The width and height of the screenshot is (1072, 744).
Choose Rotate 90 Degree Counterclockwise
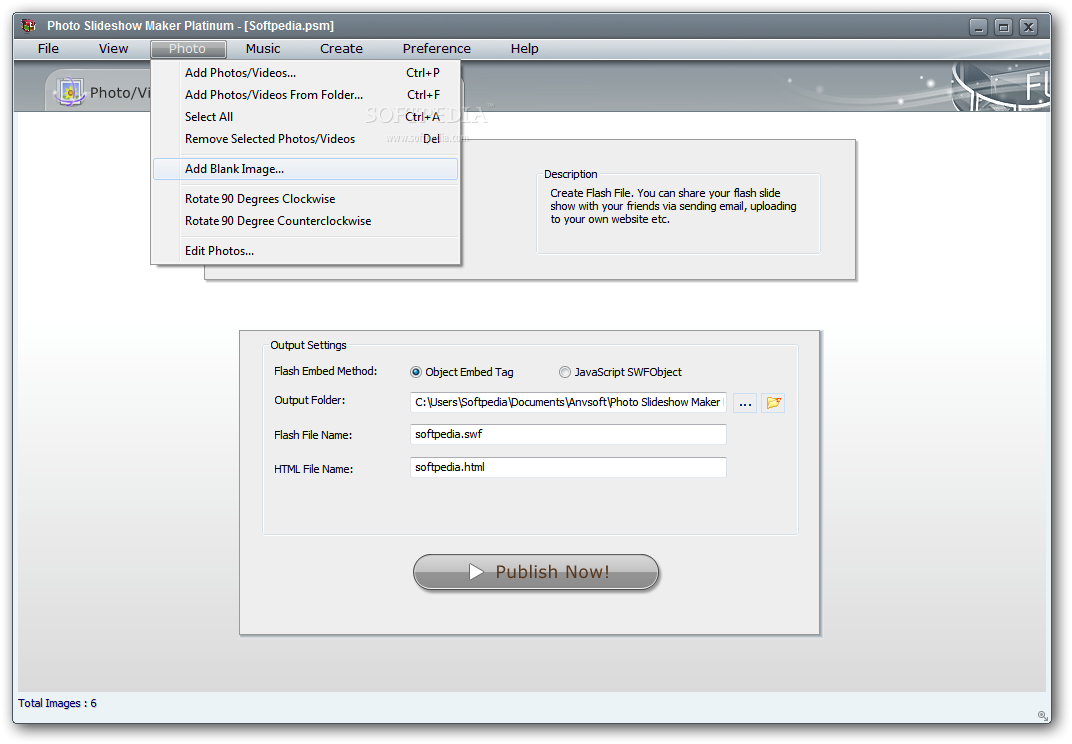[306, 221]
